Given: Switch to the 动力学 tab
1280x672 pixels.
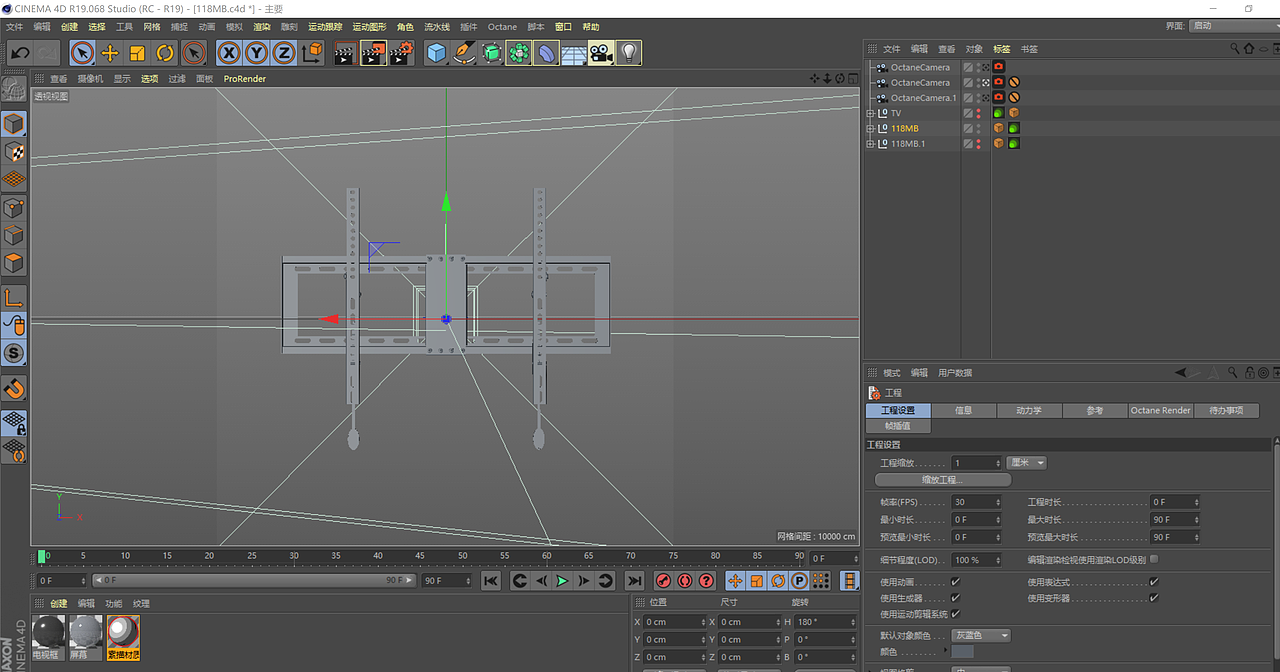Looking at the screenshot, I should (1029, 410).
